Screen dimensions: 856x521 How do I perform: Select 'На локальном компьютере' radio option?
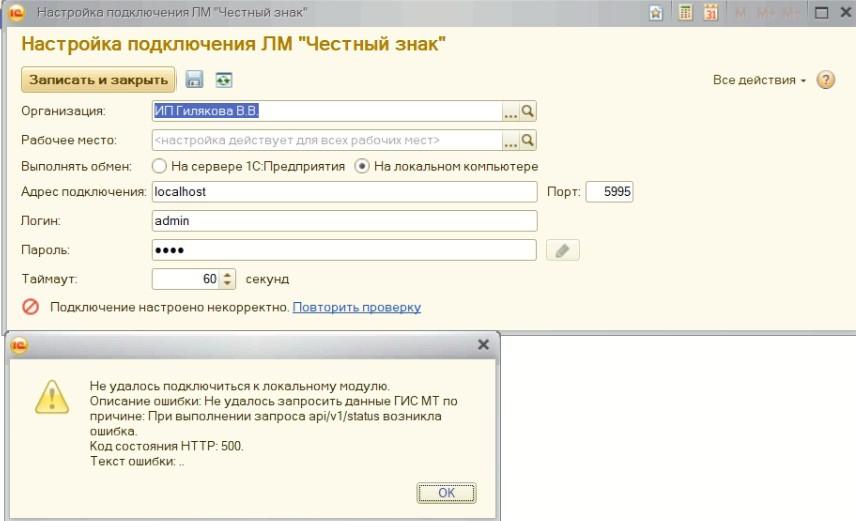pyautogui.click(x=362, y=166)
